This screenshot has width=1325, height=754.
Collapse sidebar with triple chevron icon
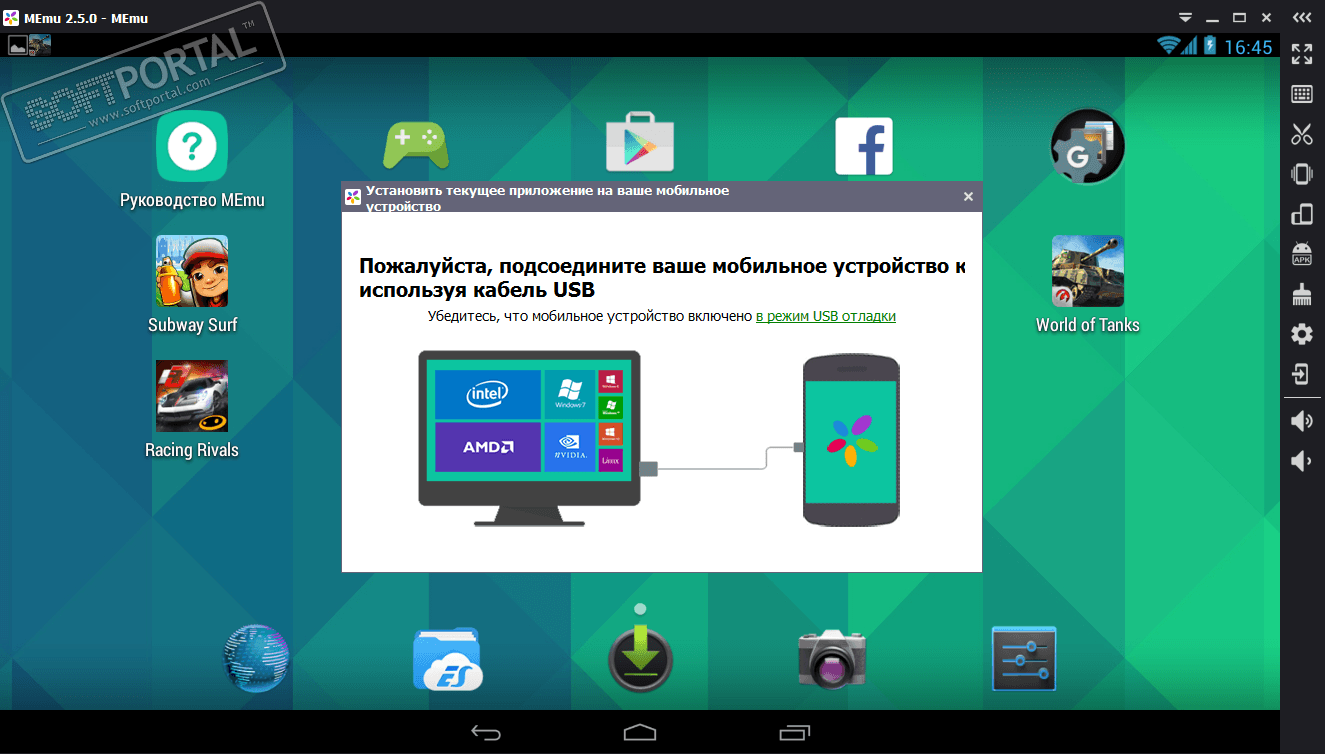point(1302,17)
